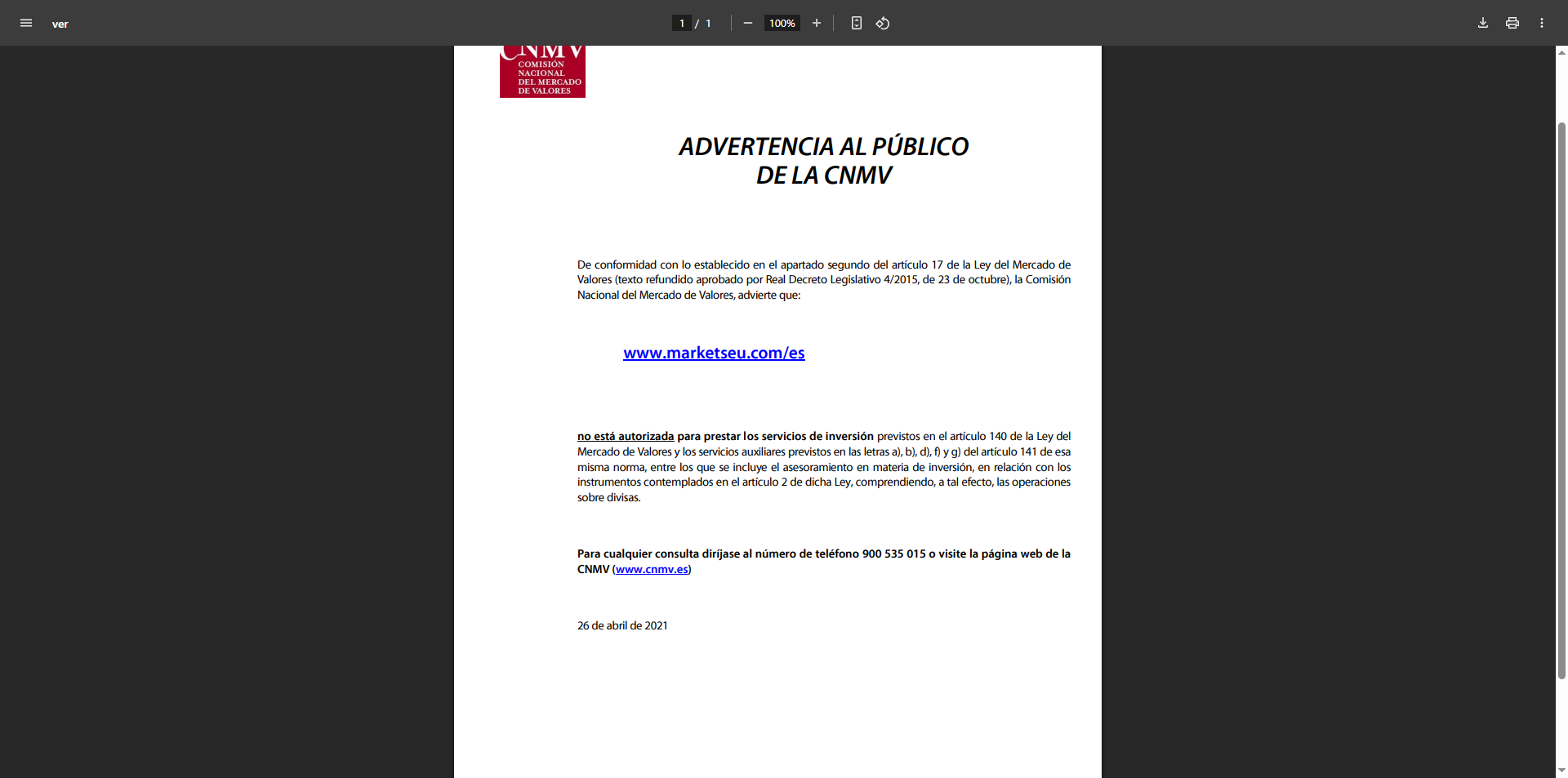
Task: Rotate the document counterclockwise
Action: [883, 23]
